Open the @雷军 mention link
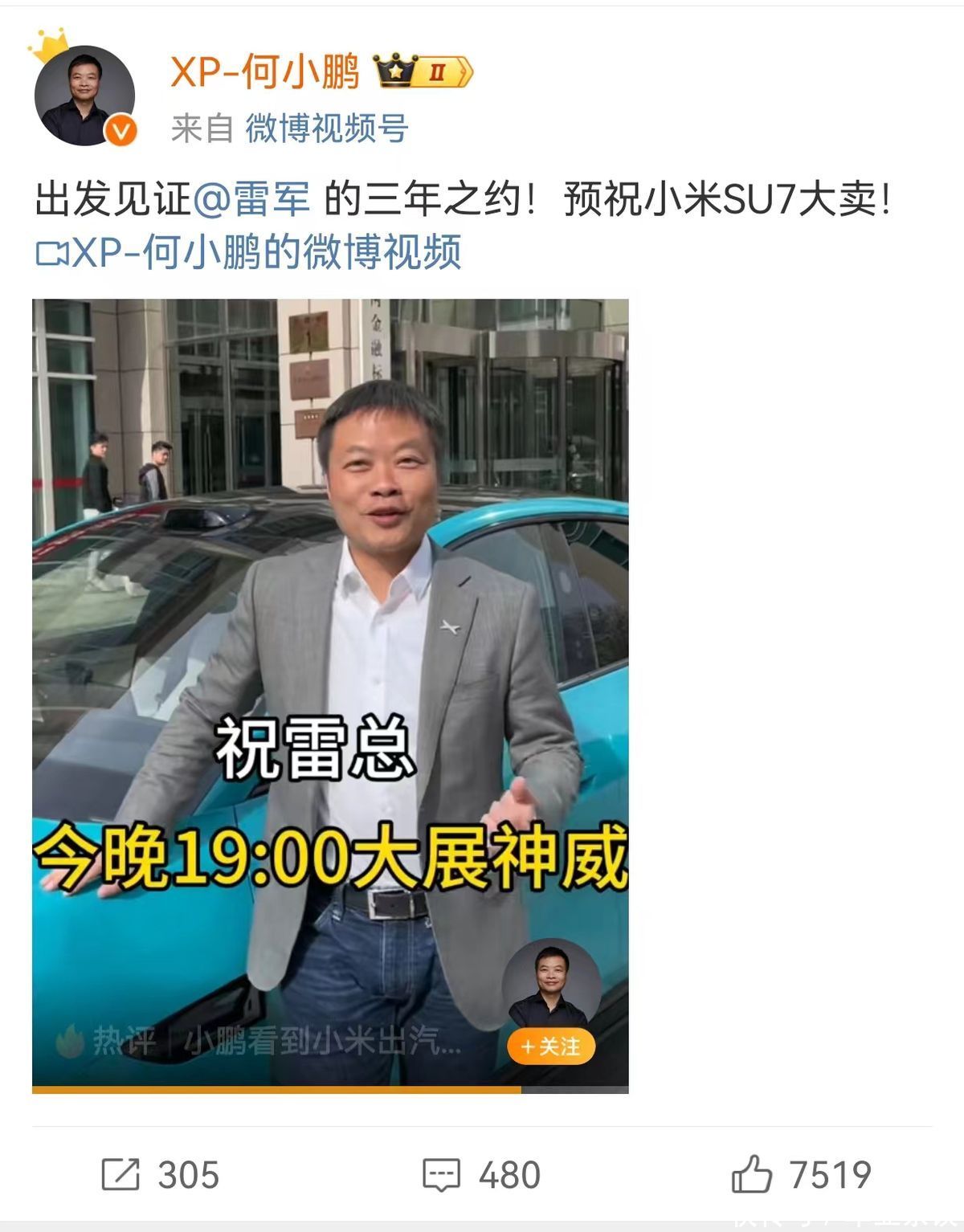Viewport: 964px width, 1232px height. 251,198
